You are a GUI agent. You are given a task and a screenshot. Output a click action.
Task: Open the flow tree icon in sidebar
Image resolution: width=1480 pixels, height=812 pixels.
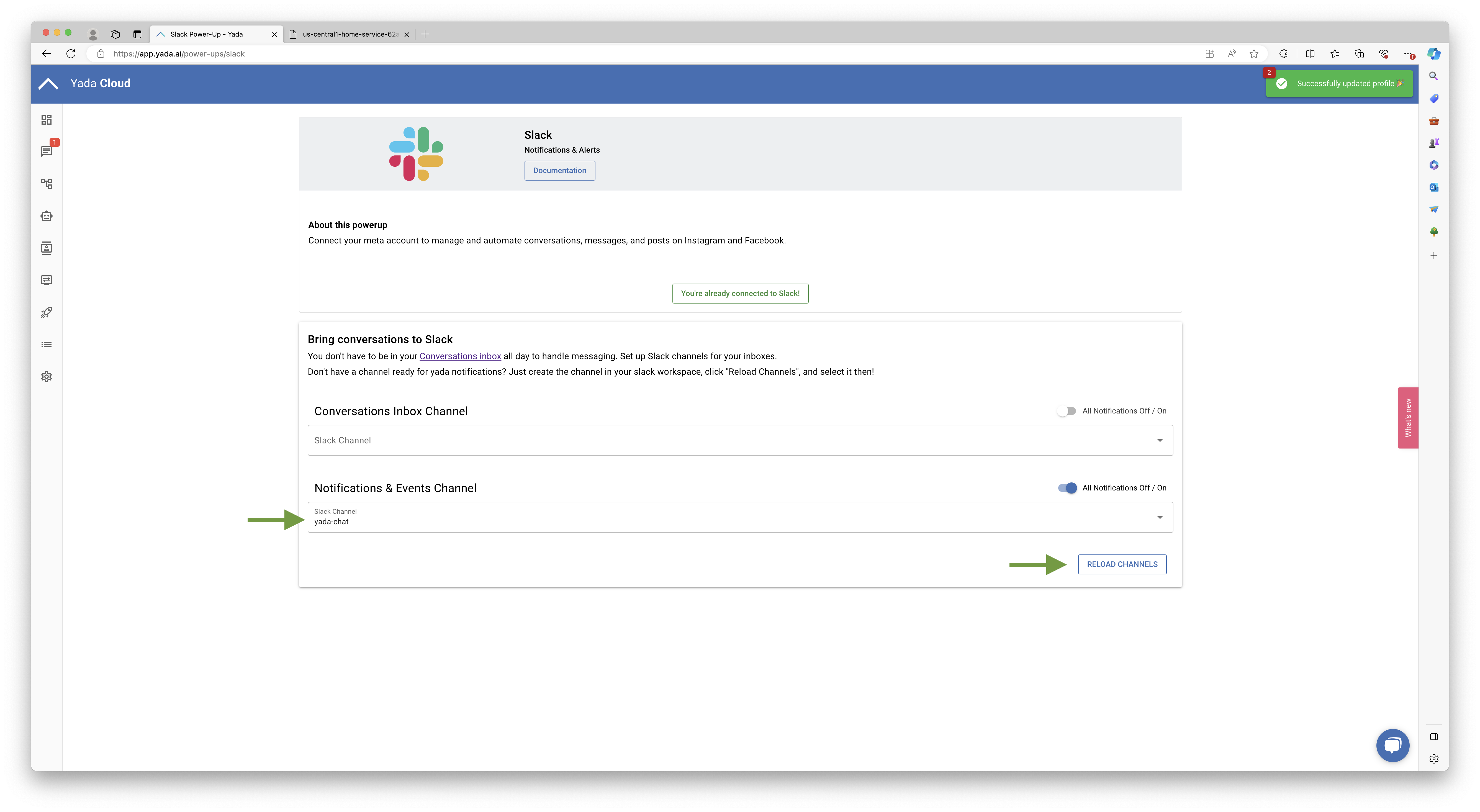(x=47, y=184)
